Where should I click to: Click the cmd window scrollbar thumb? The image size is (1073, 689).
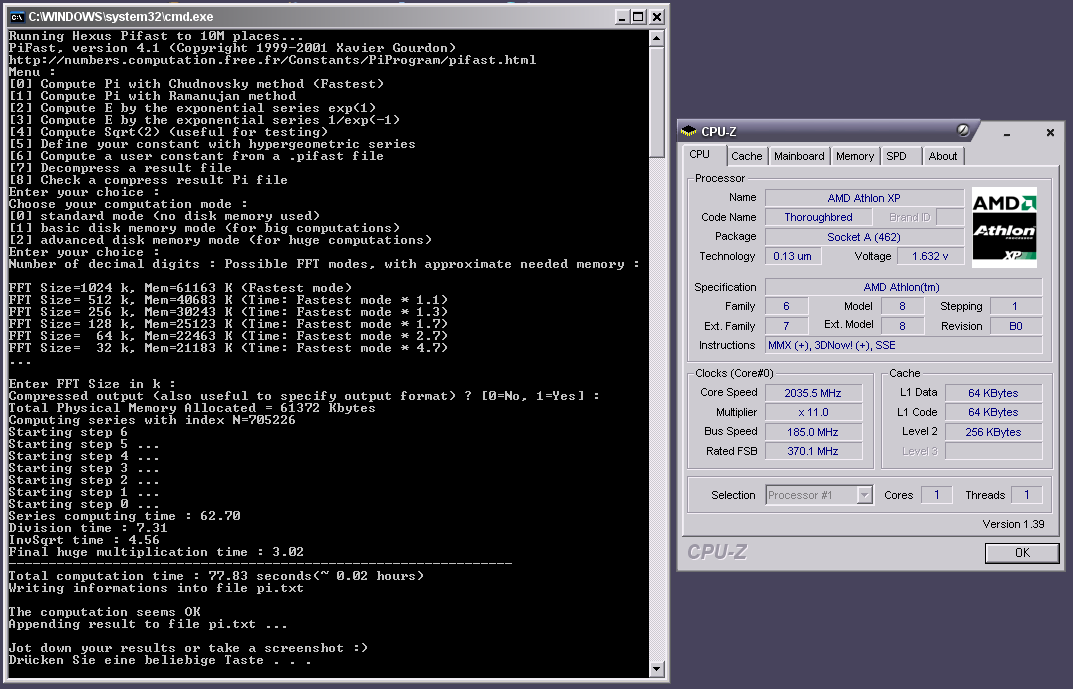[x=656, y=101]
